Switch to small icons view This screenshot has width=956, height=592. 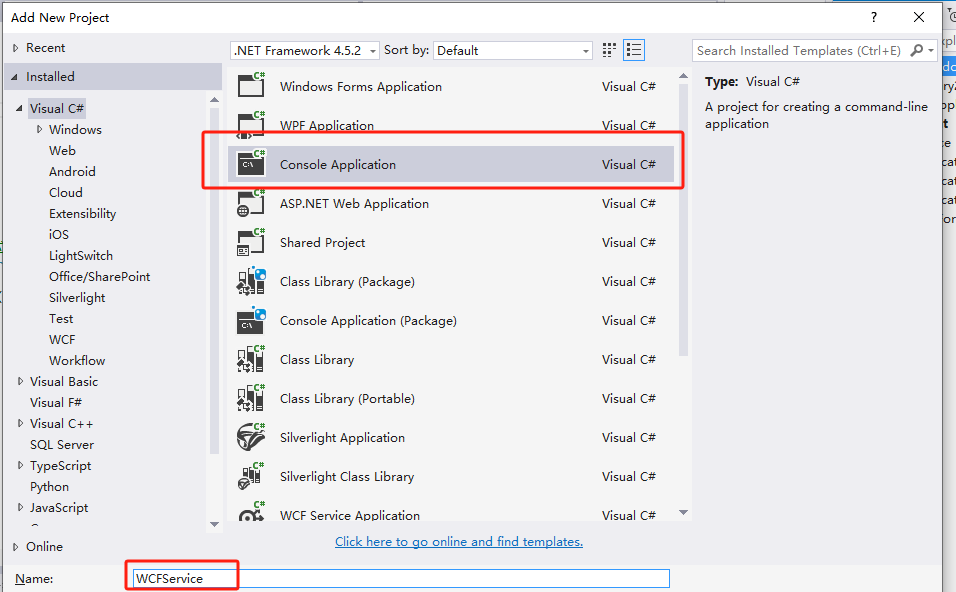(608, 50)
